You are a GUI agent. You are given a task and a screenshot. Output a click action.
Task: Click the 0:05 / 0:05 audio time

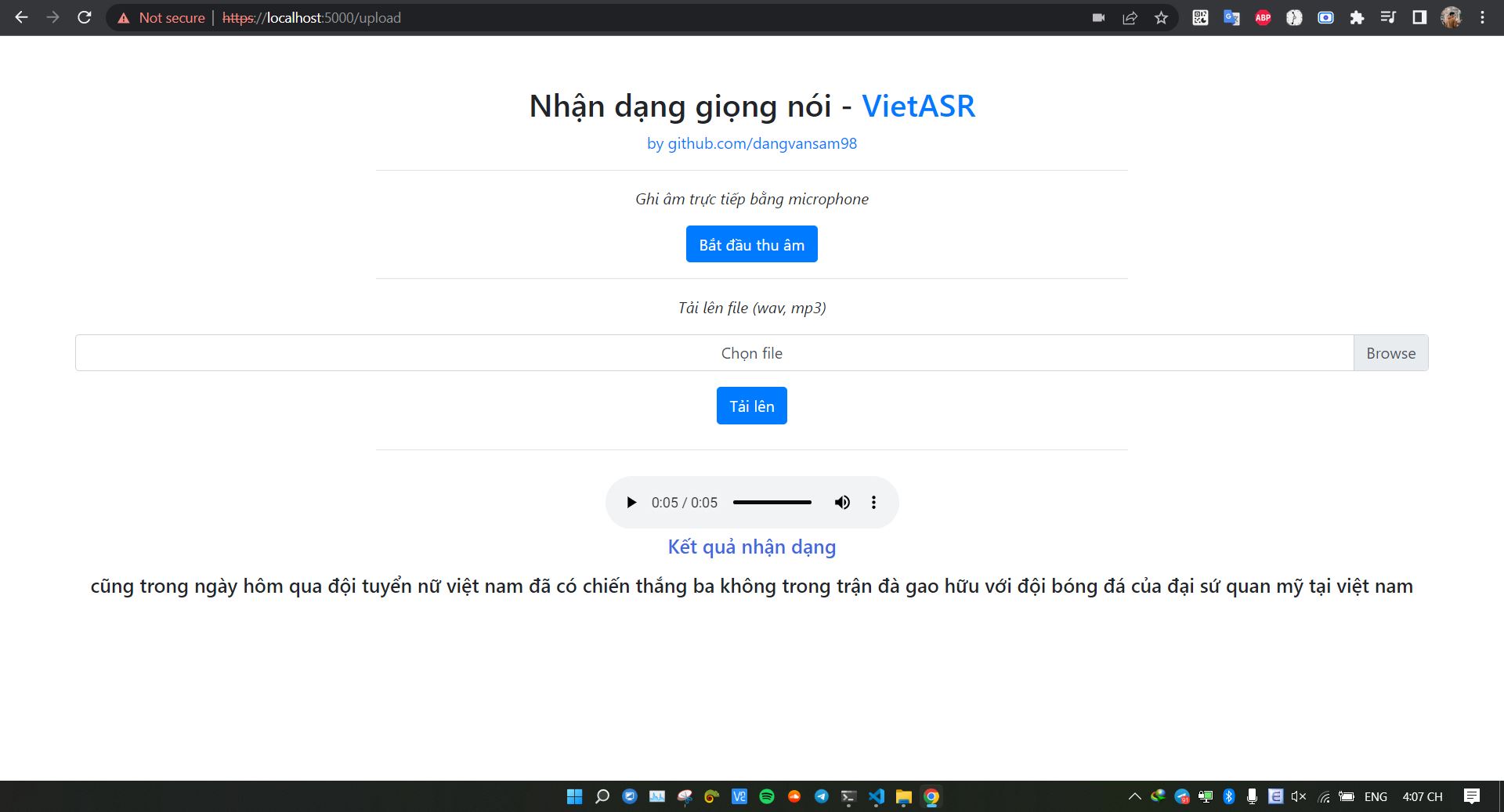684,503
